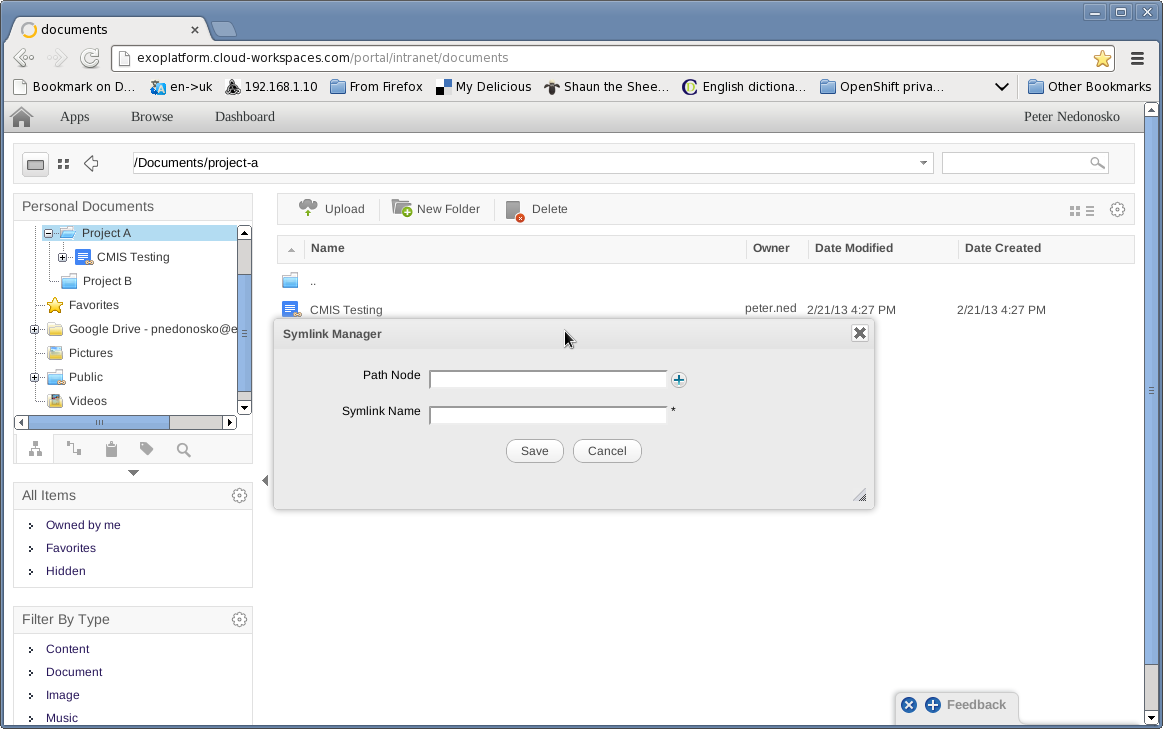Sort by Date Modified column header
This screenshot has width=1163, height=729.
pyautogui.click(x=854, y=248)
